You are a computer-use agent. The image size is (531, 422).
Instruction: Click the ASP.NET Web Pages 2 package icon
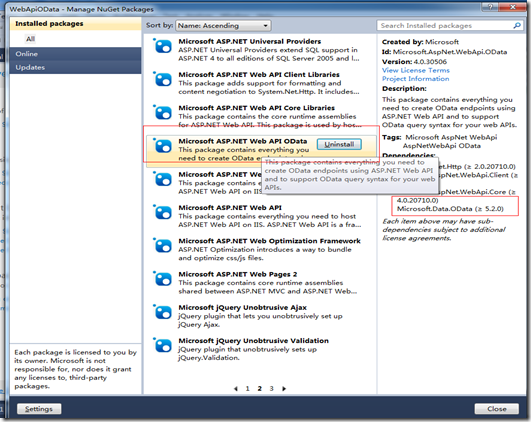[163, 279]
